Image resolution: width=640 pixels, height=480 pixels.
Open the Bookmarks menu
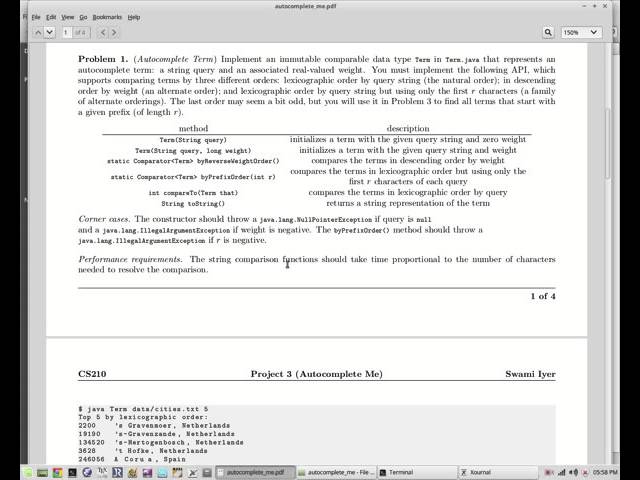point(107,17)
